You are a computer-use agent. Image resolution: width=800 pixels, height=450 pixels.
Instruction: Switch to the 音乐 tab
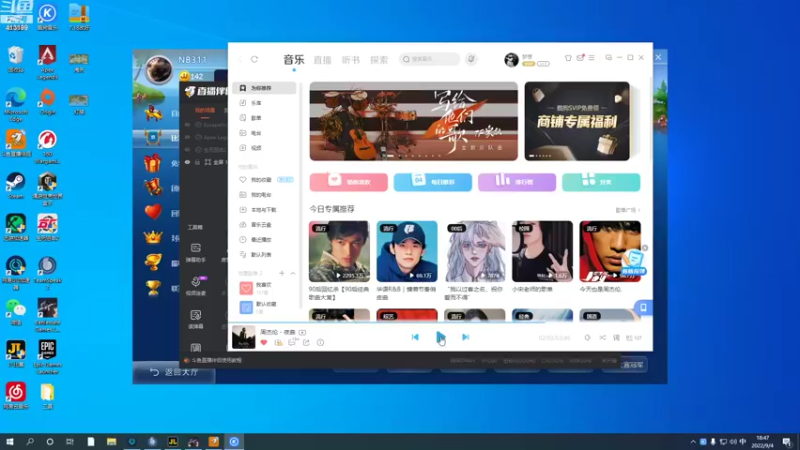click(294, 60)
